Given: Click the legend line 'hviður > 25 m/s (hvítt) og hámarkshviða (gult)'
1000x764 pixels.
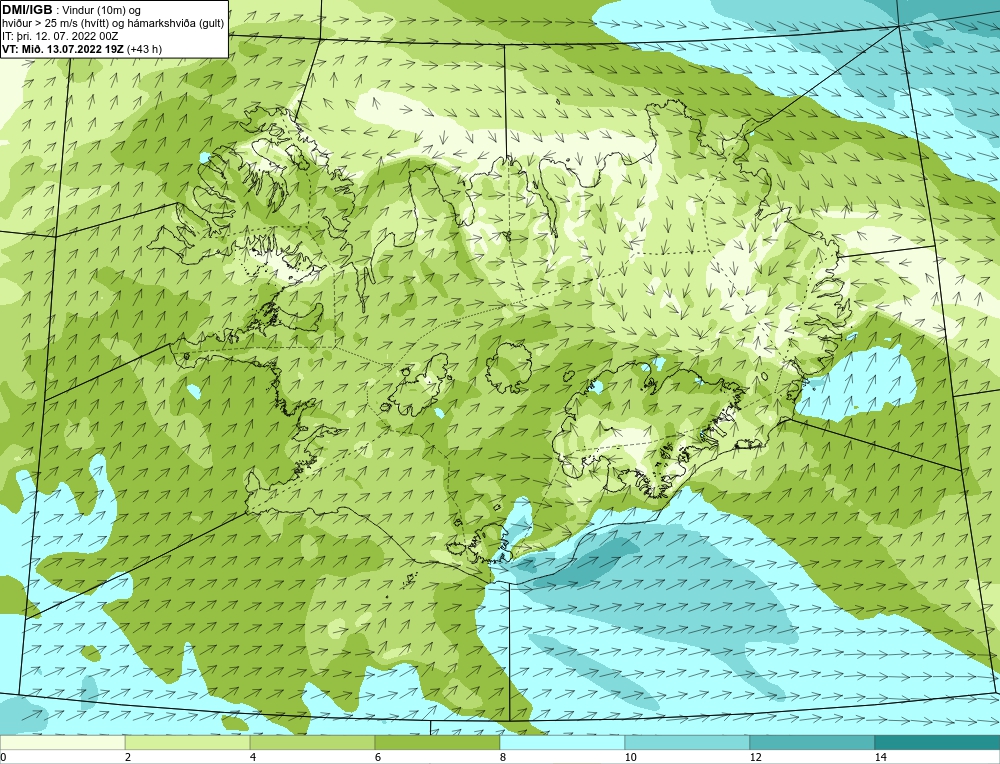Looking at the screenshot, I should click(x=114, y=24).
